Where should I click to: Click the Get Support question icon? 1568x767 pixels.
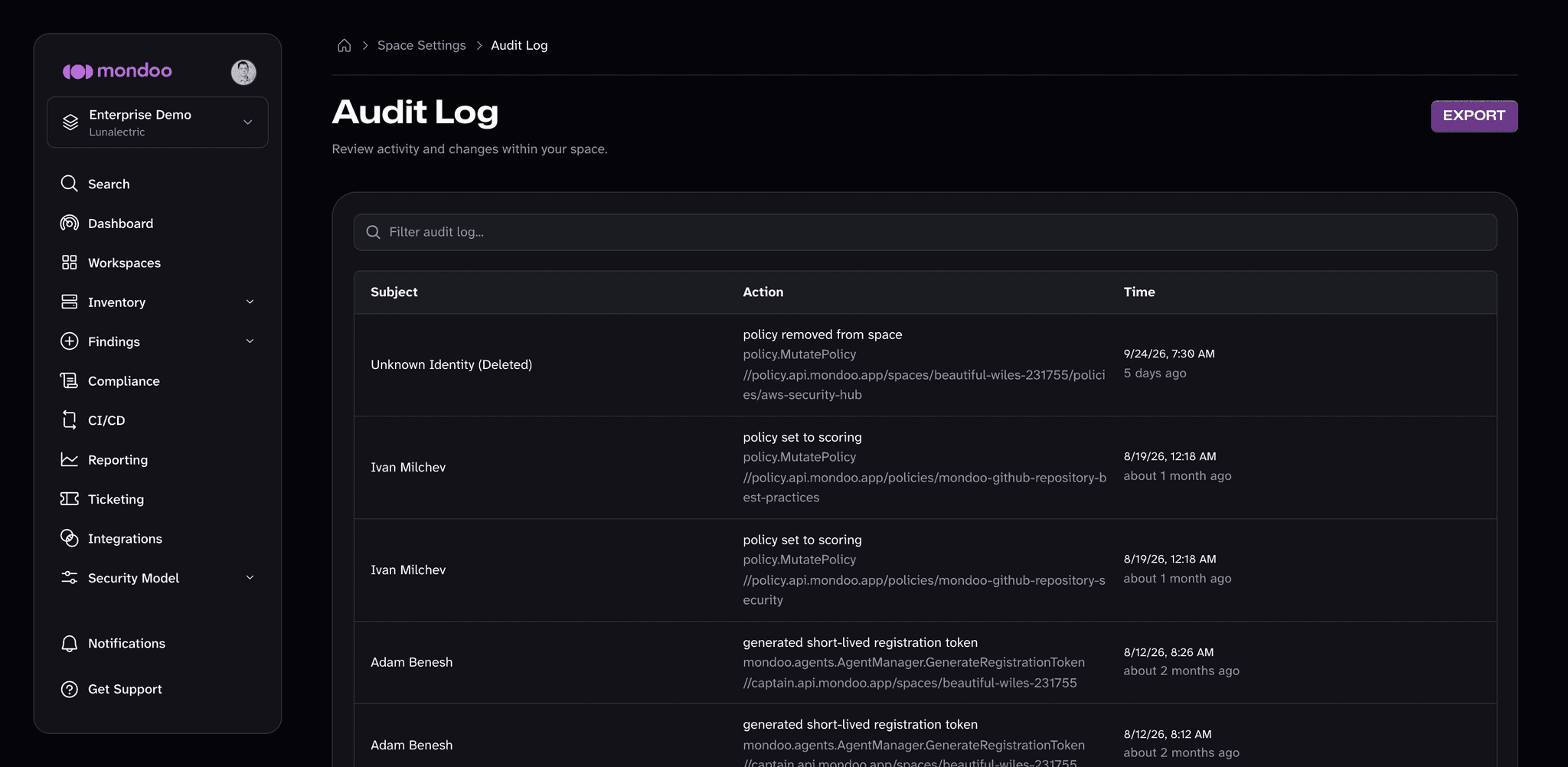69,689
